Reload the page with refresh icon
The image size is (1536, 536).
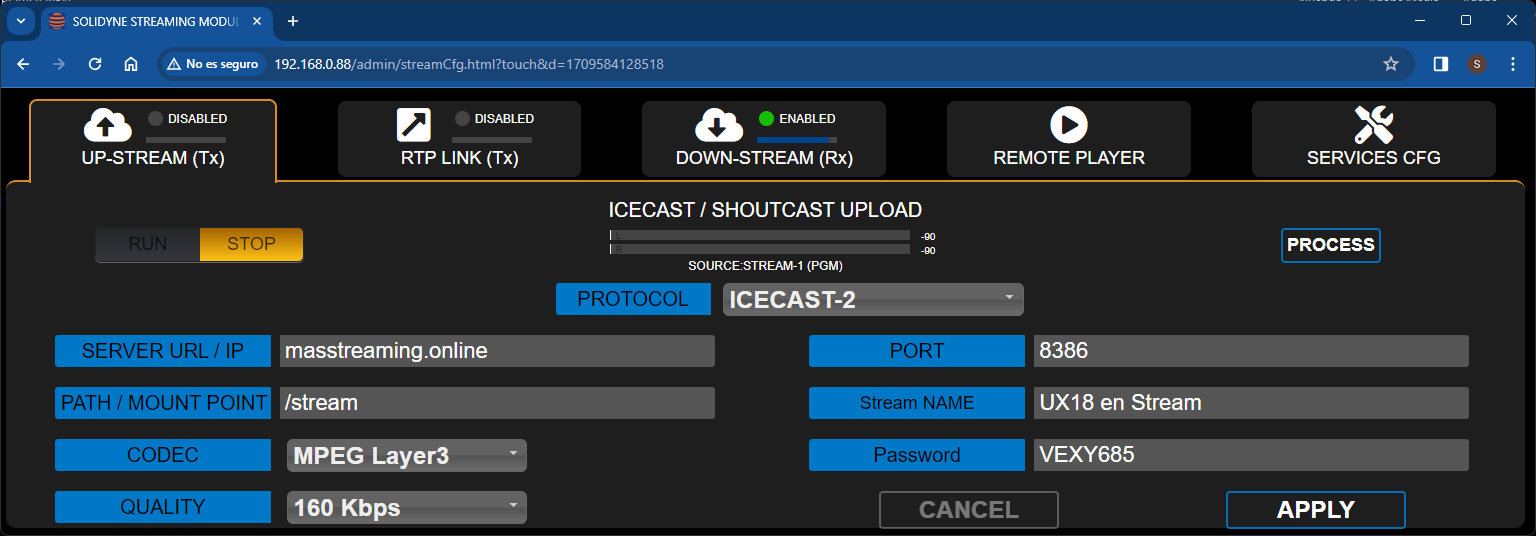point(95,64)
